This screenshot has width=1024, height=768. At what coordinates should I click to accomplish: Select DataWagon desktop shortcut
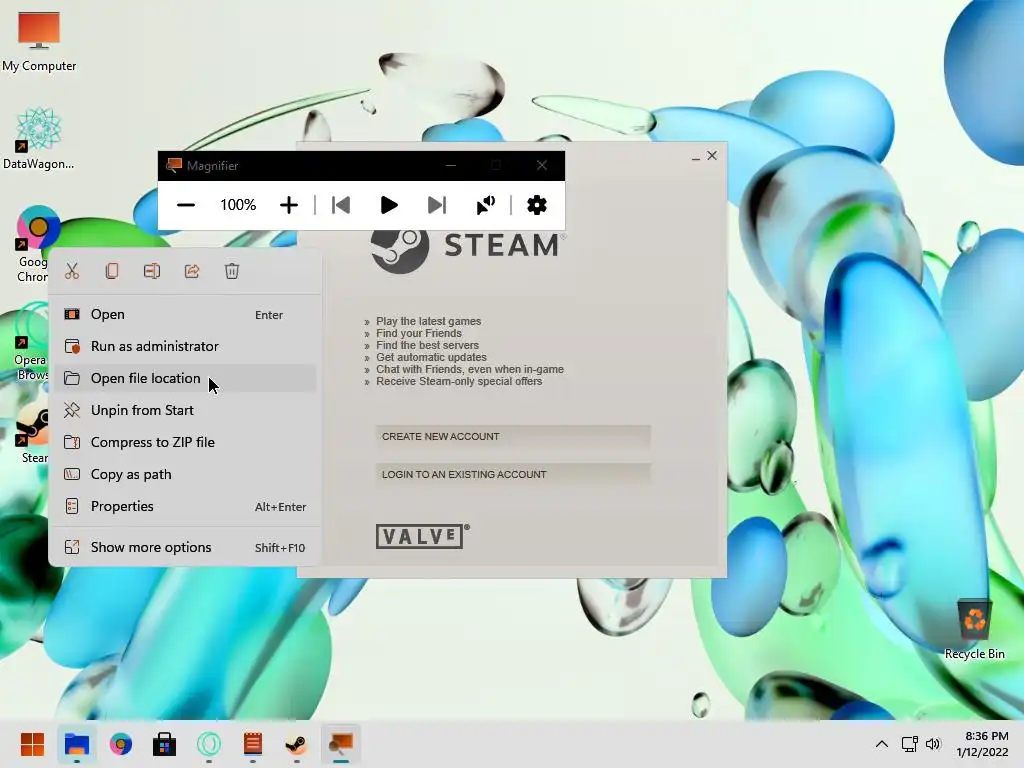pyautogui.click(x=39, y=138)
